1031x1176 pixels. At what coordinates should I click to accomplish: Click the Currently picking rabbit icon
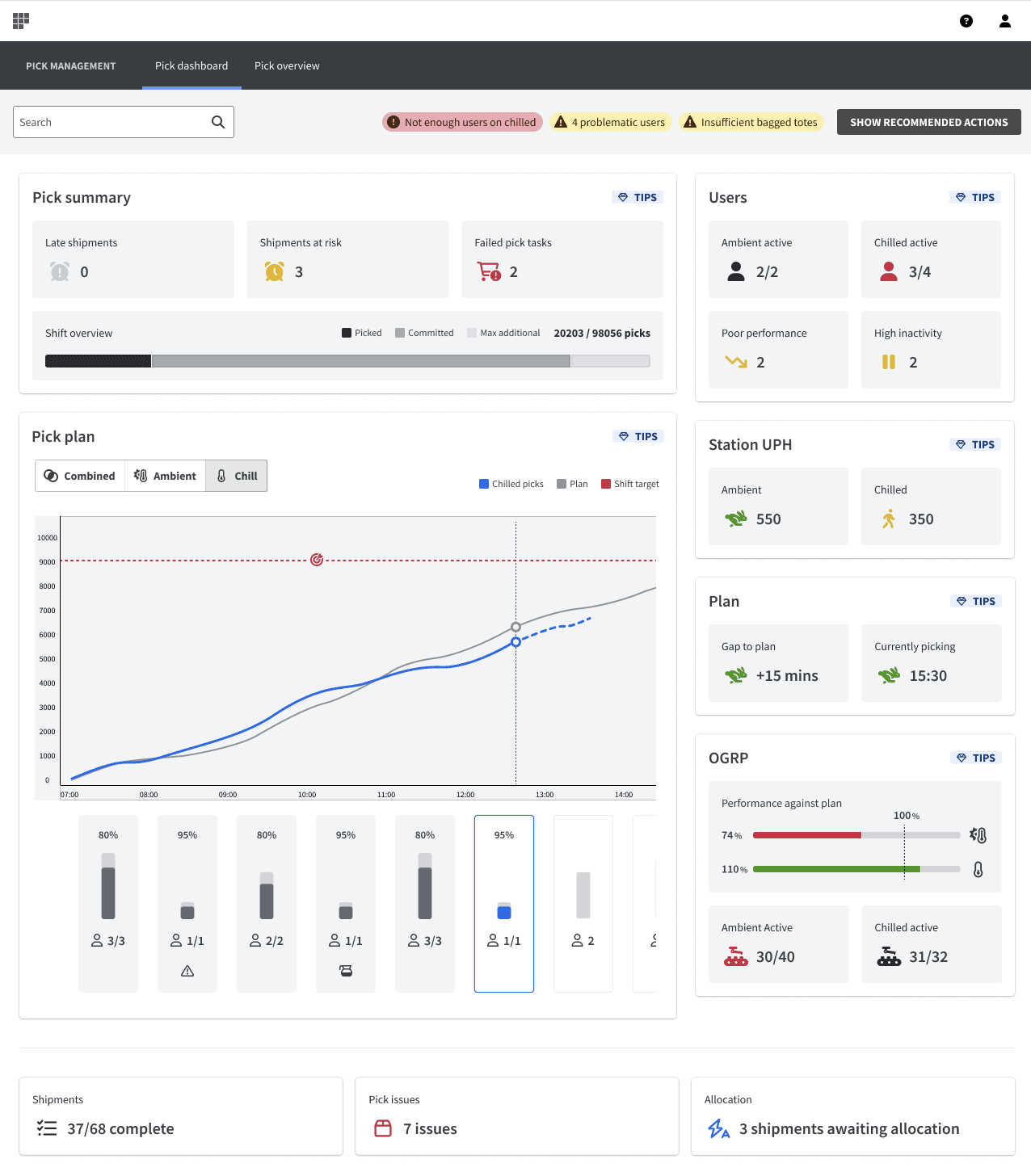[889, 675]
